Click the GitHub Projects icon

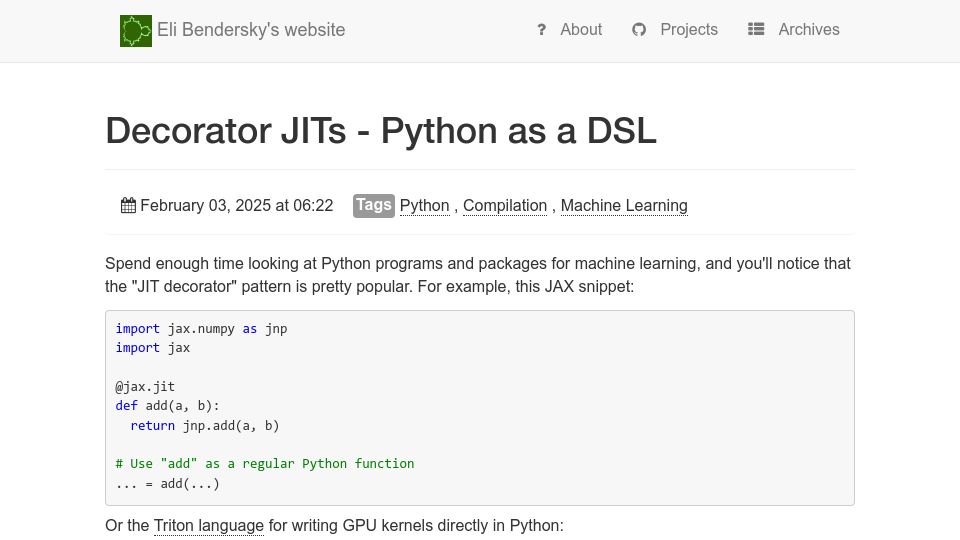pyautogui.click(x=639, y=29)
